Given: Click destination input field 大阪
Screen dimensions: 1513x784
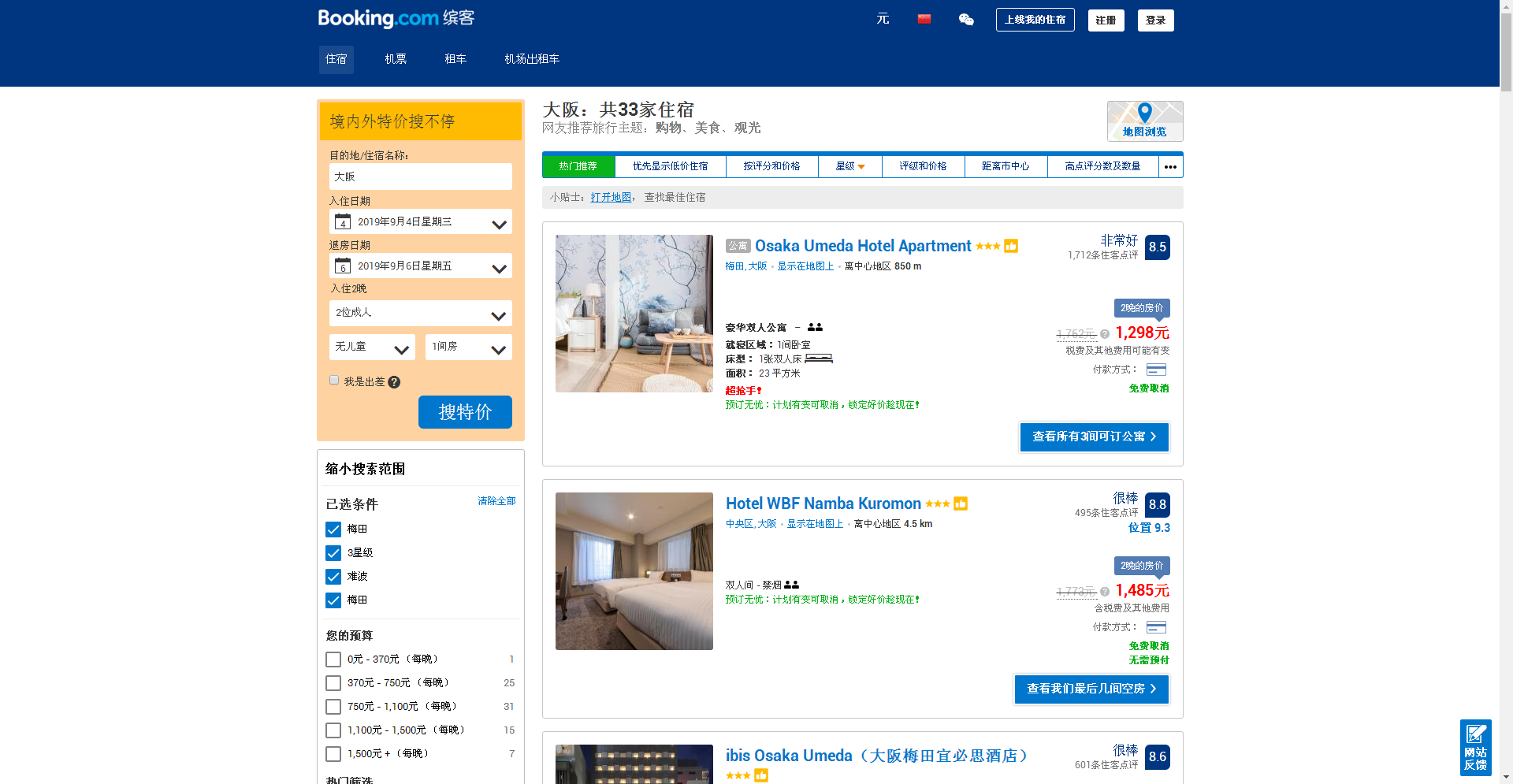Looking at the screenshot, I should [420, 176].
